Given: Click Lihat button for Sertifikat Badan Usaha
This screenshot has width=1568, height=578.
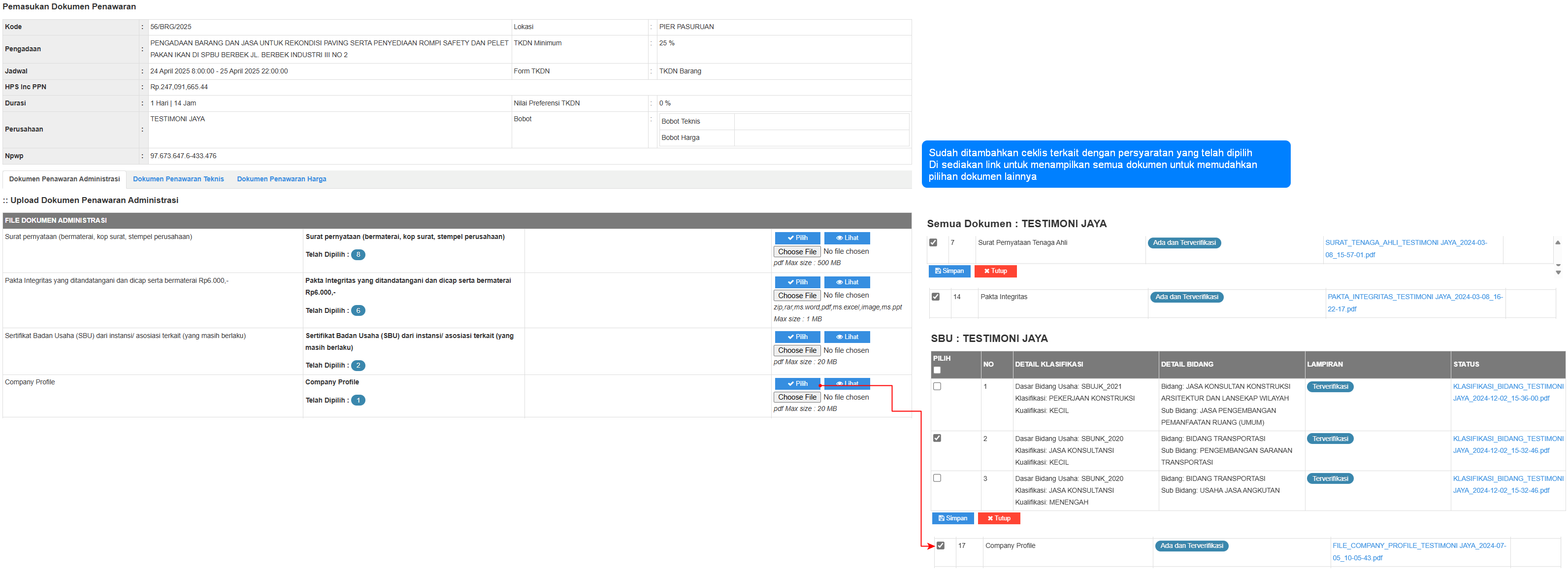Looking at the screenshot, I should coord(847,338).
